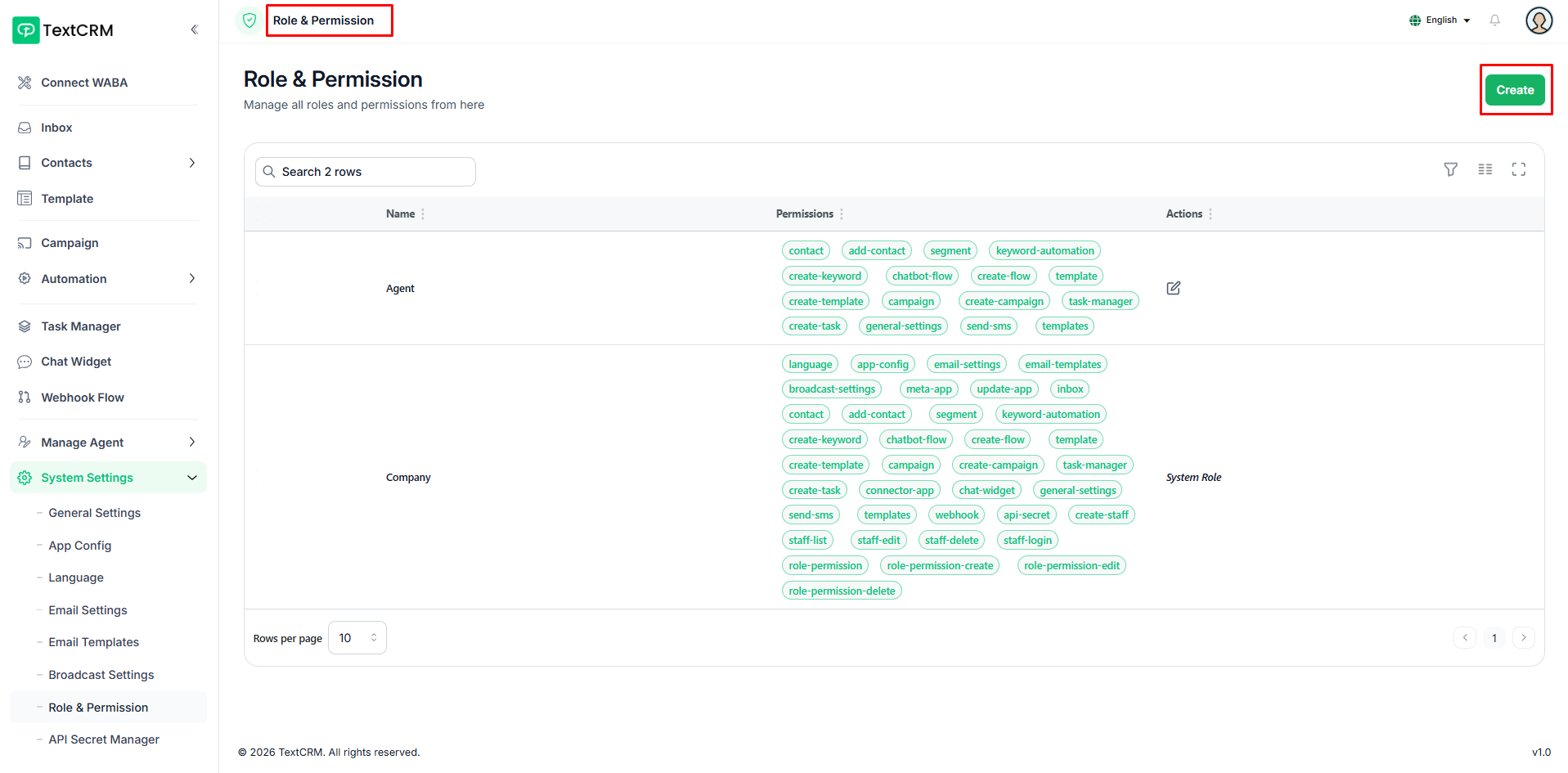
Task: Open Permissions column options menu
Action: pos(842,214)
